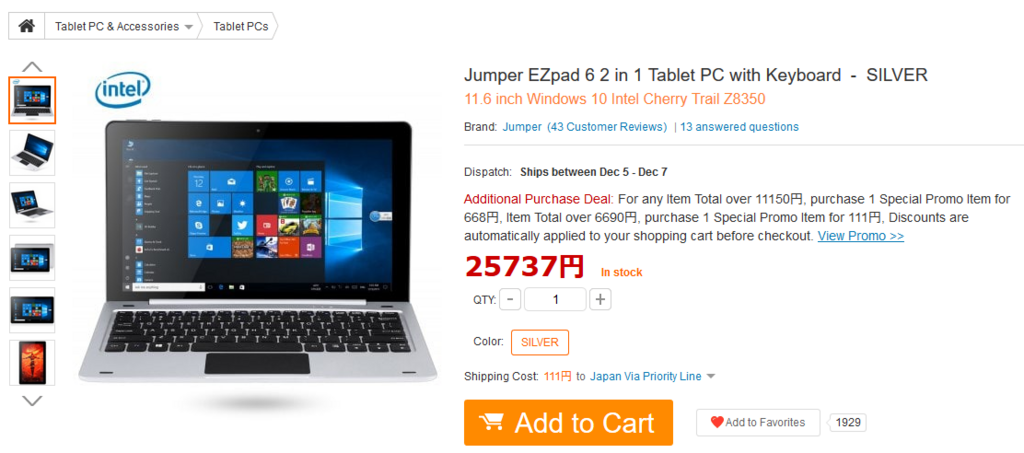Click the cart icon on Add to Cart

click(x=491, y=422)
